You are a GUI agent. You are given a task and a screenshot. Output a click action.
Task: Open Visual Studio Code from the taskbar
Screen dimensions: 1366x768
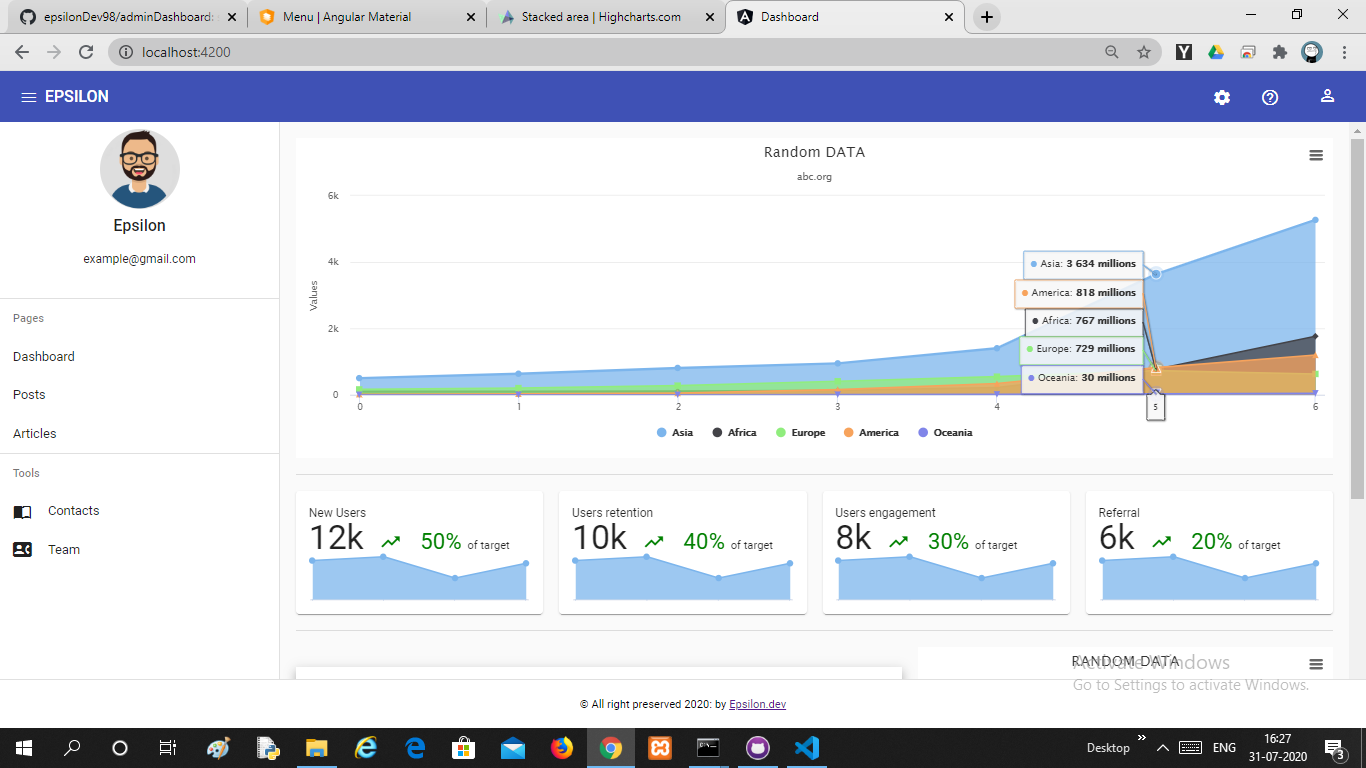point(807,748)
